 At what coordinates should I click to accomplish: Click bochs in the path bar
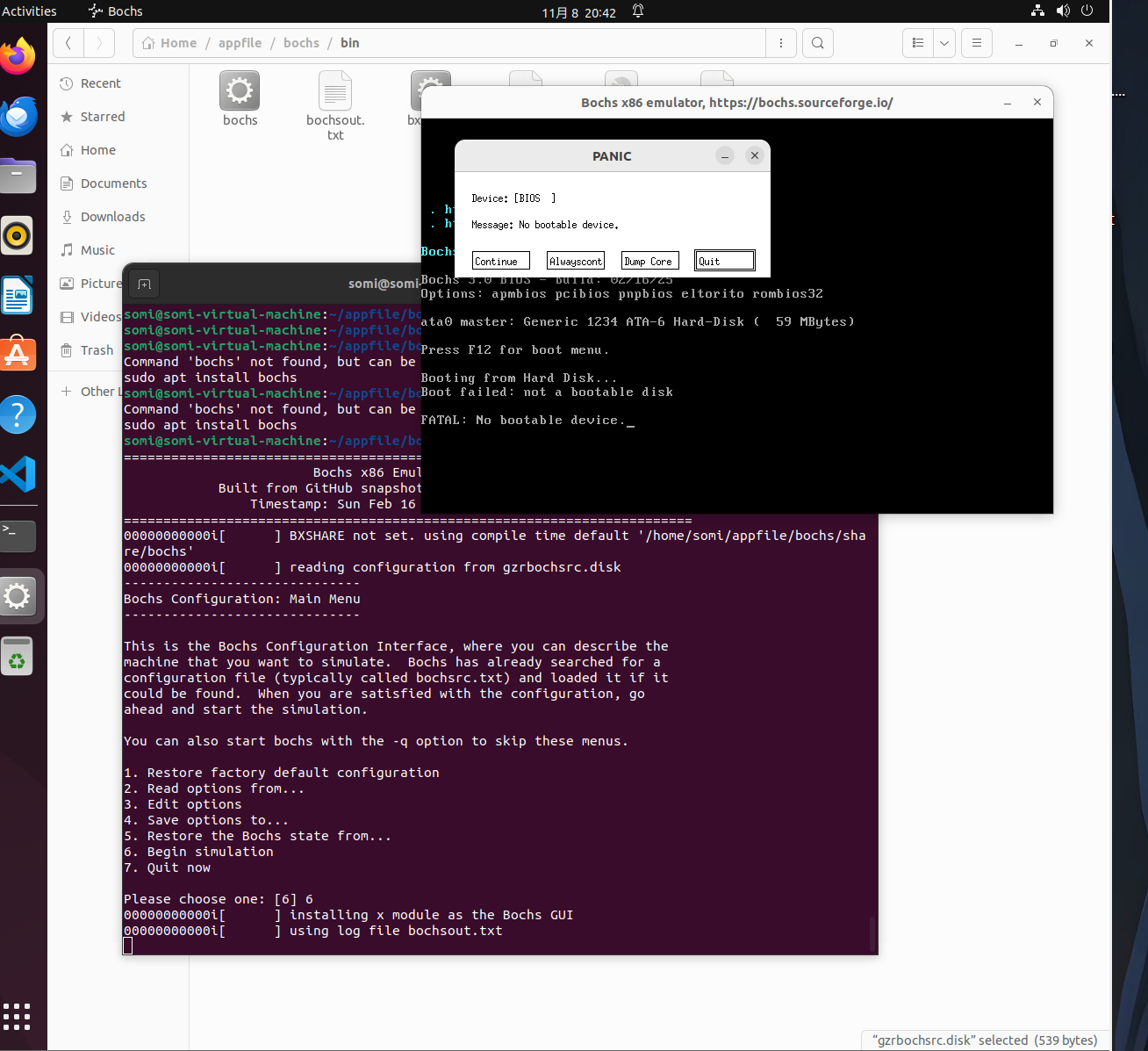[301, 43]
